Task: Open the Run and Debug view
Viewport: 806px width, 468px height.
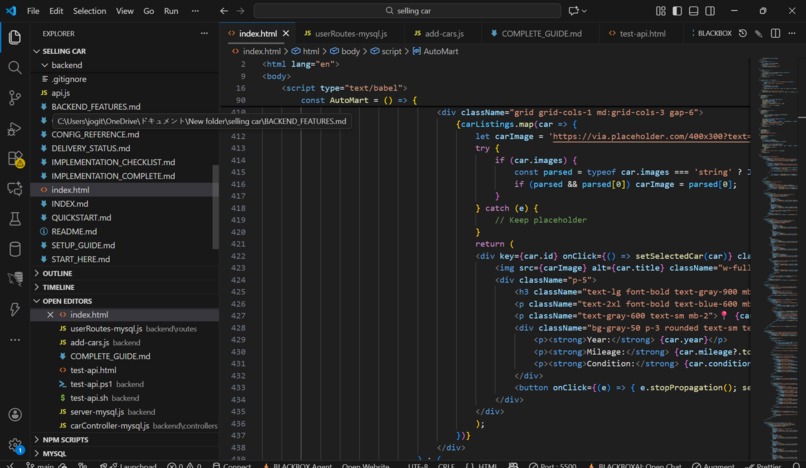Action: click(14, 128)
